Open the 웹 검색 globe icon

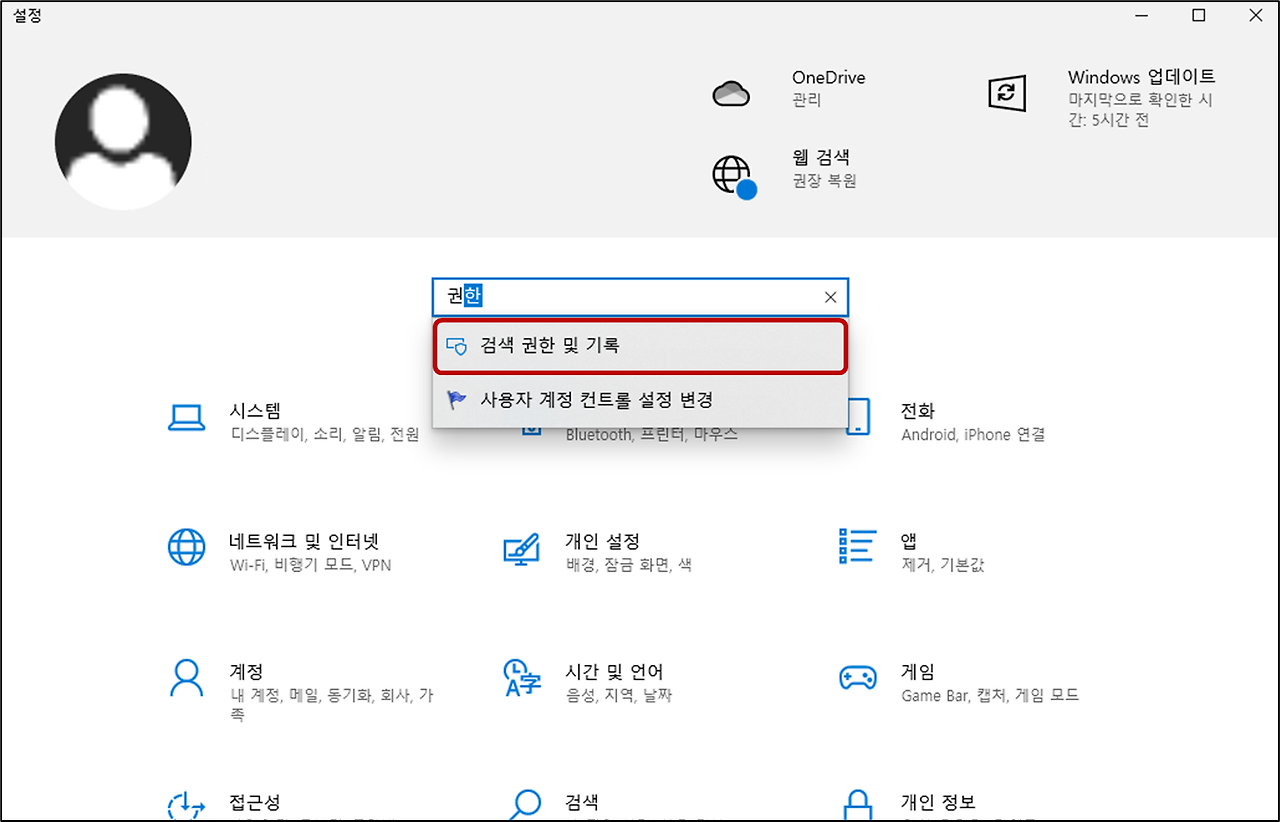coord(733,176)
